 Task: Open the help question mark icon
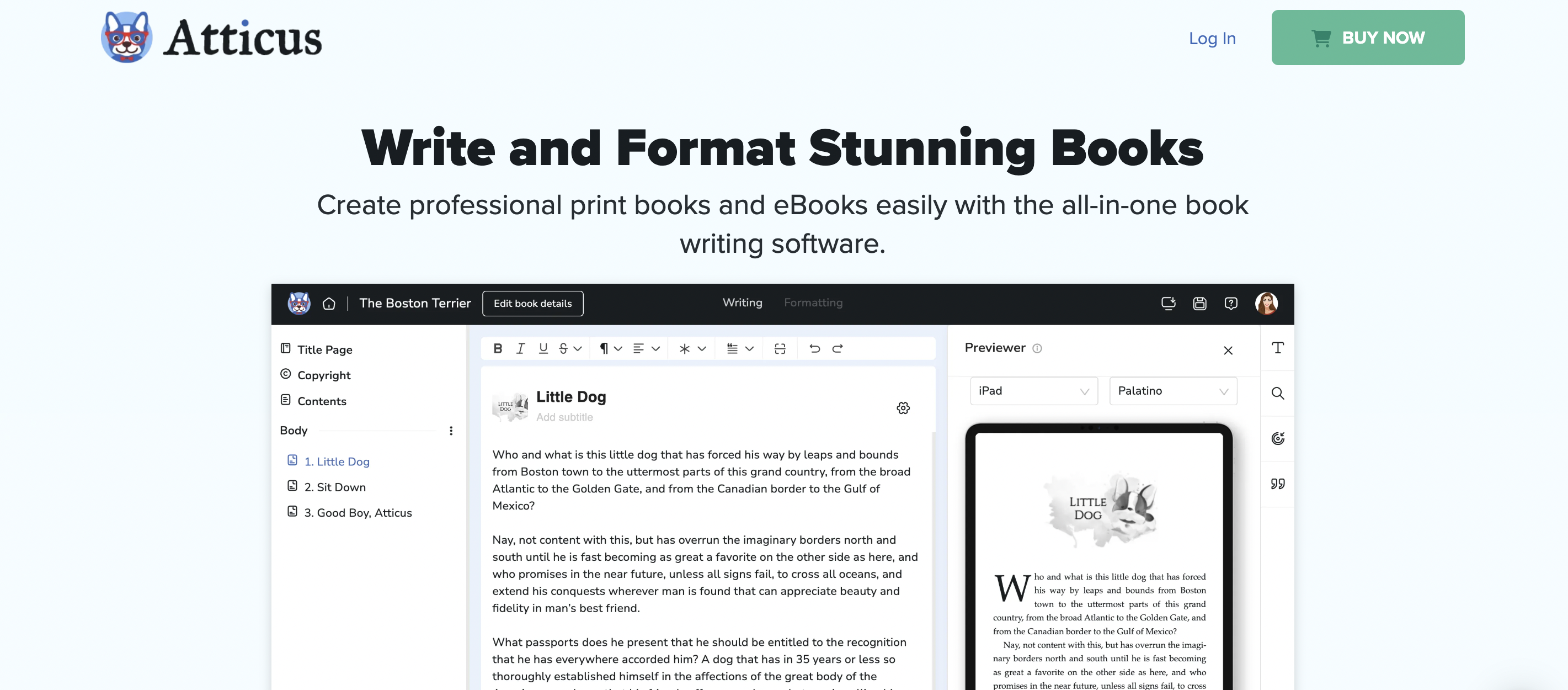(x=1231, y=303)
